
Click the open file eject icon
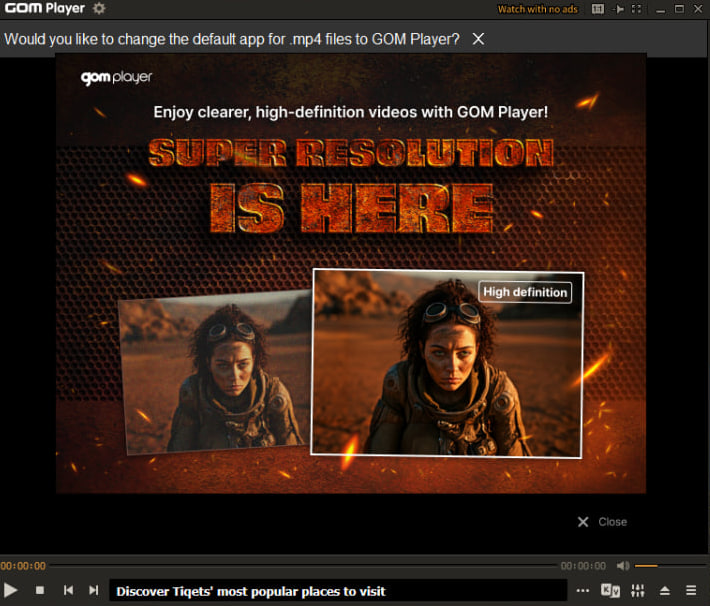pyautogui.click(x=665, y=591)
